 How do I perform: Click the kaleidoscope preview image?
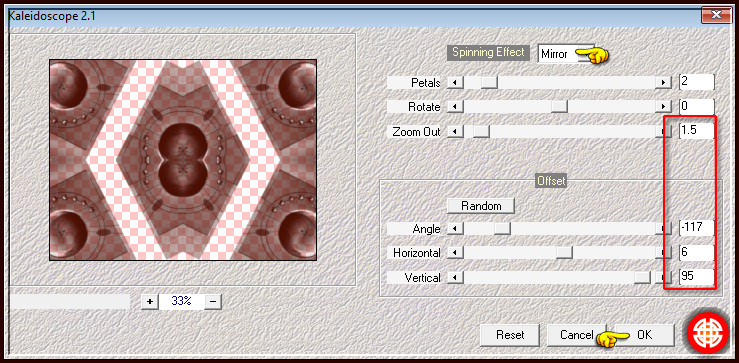click(183, 160)
